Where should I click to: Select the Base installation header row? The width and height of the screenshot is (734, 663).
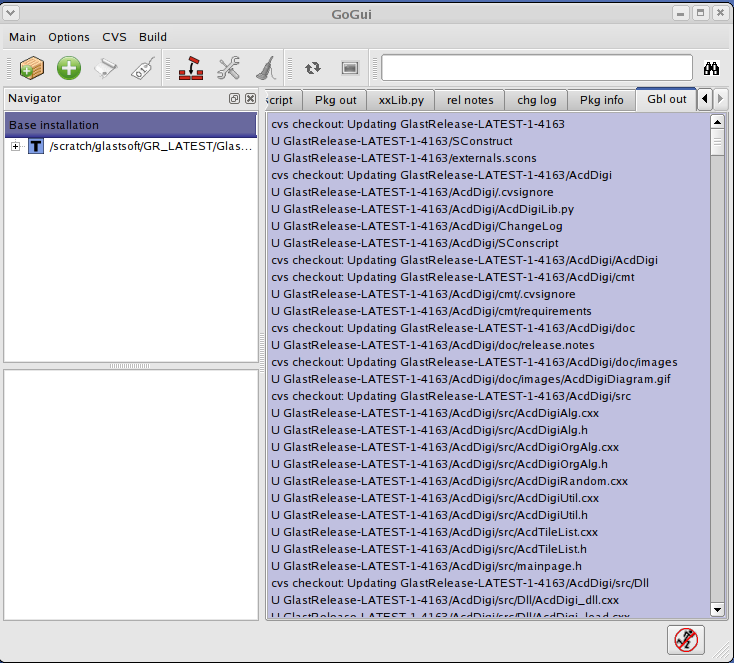tap(131, 125)
